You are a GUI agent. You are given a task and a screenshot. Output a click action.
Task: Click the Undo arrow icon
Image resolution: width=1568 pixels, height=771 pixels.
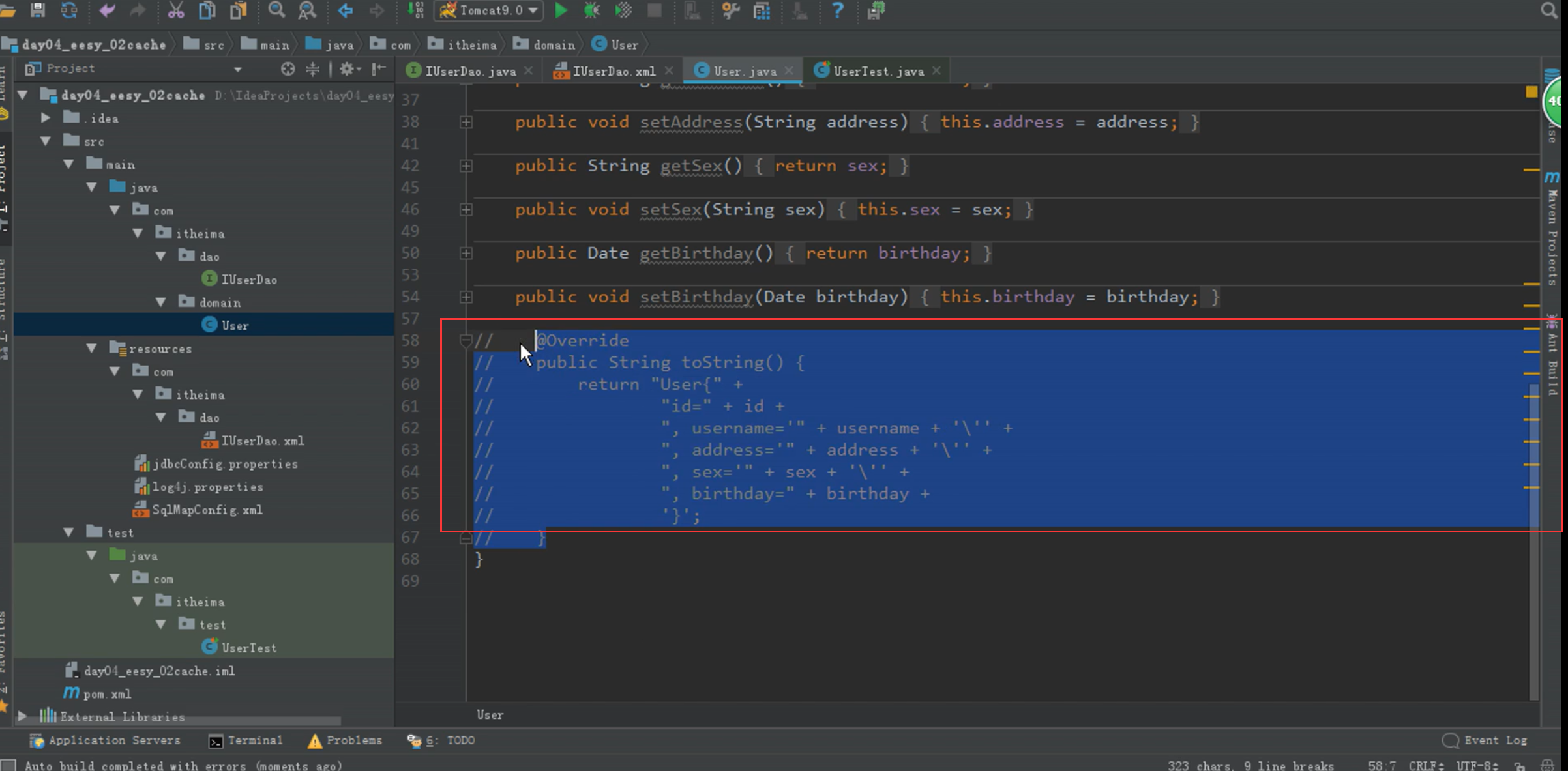106,10
